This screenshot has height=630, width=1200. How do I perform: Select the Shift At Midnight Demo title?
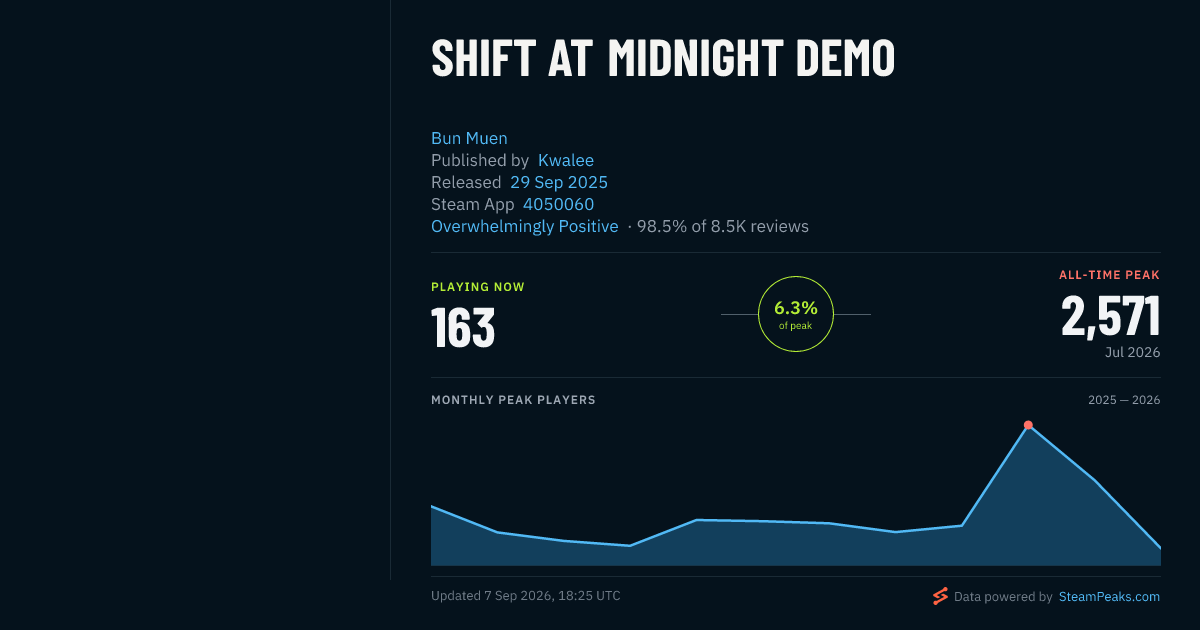pyautogui.click(x=663, y=59)
